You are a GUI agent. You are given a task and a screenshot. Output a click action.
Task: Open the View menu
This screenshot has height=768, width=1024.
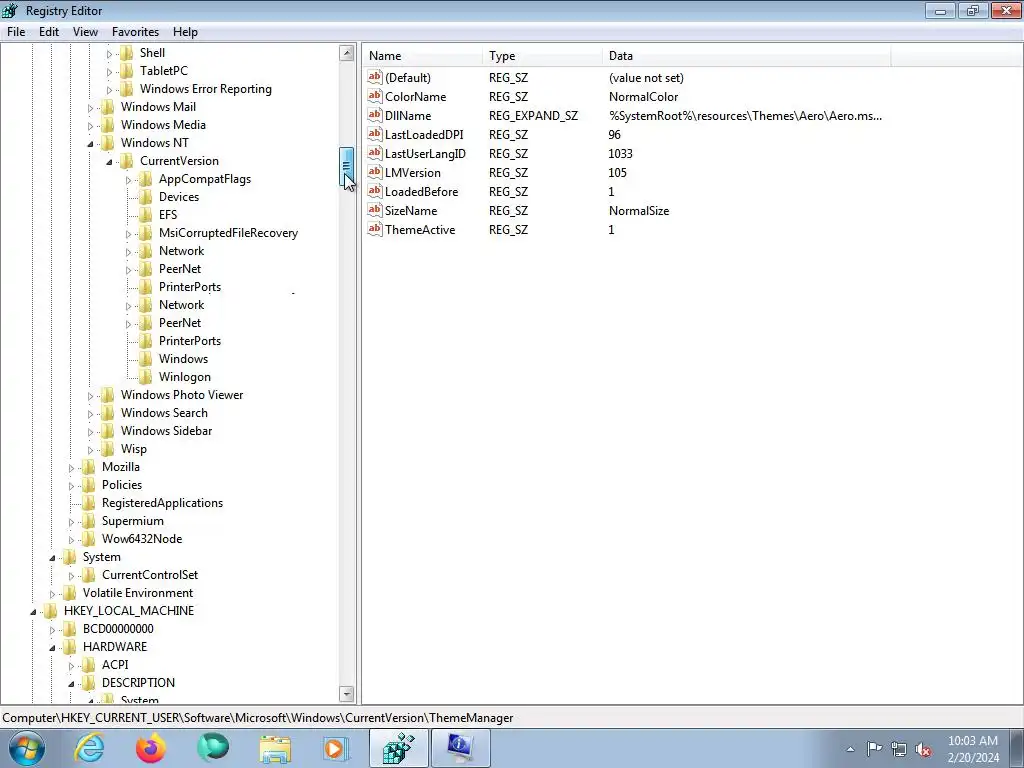85,32
